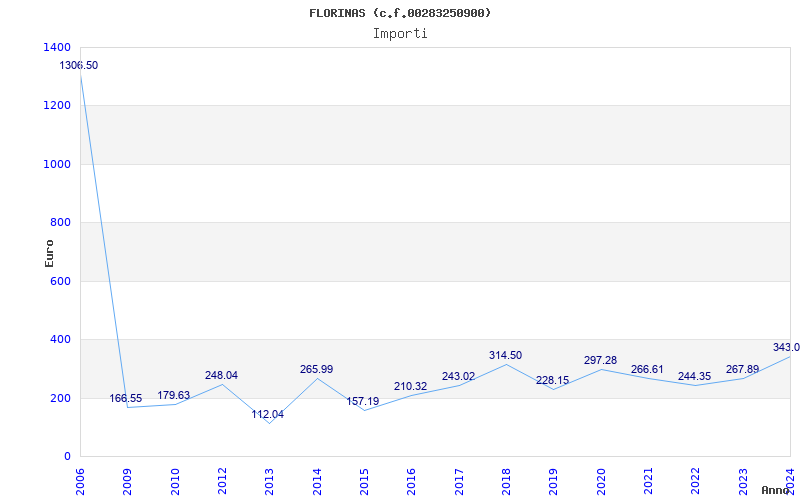Click the 2019 year tick label

tap(554, 482)
